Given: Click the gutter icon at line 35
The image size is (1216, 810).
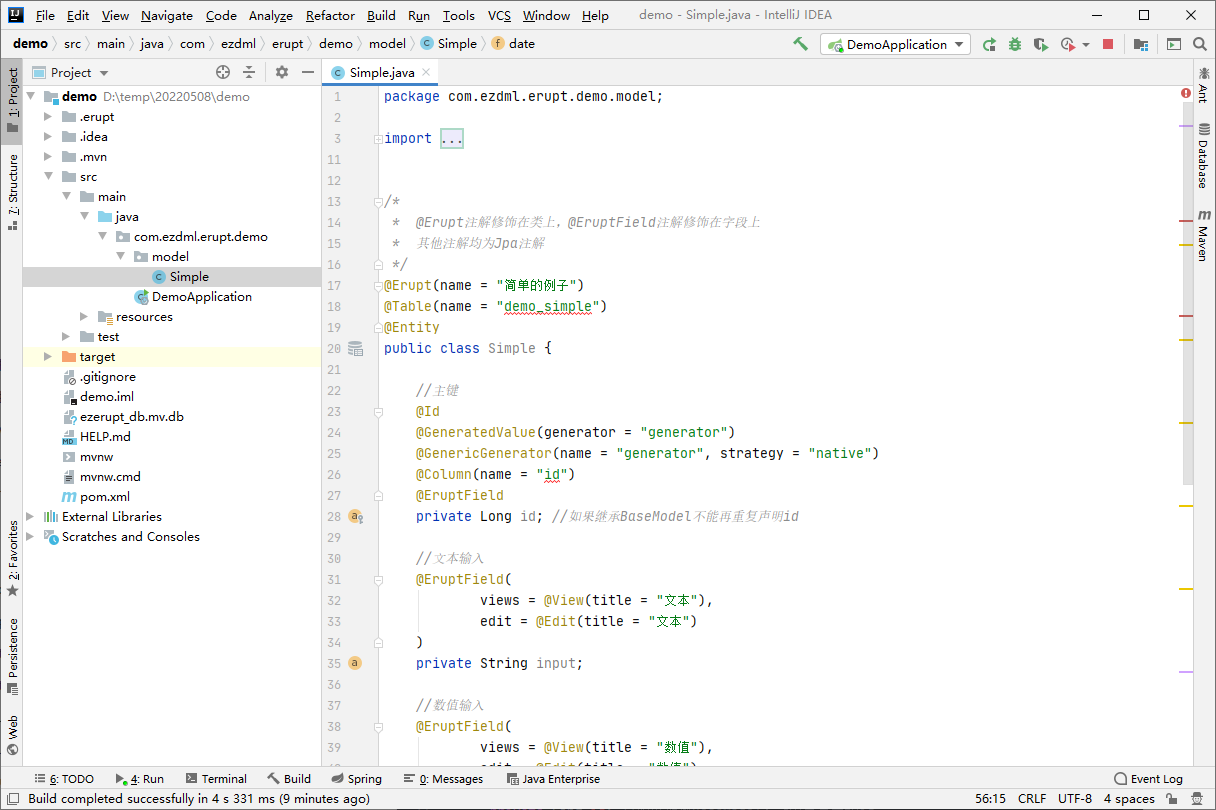Looking at the screenshot, I should coord(355,663).
